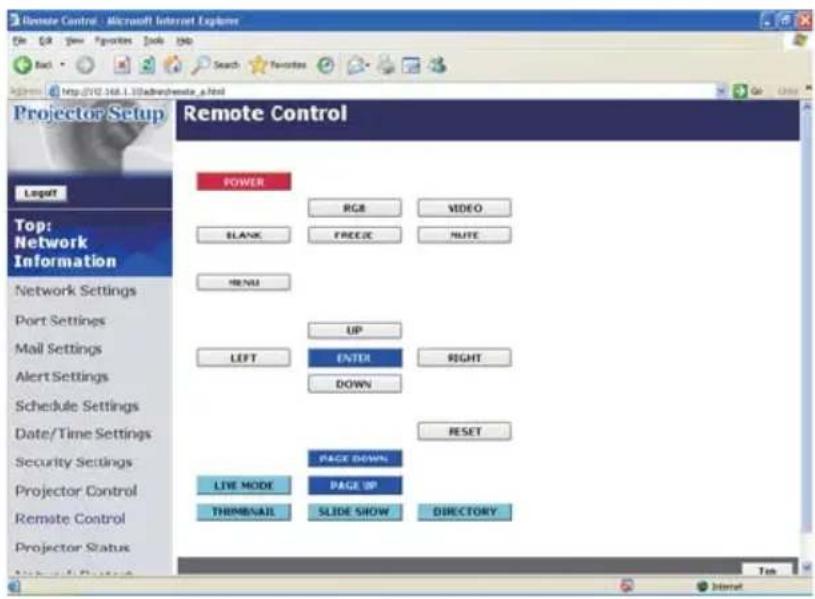Image resolution: width=815 pixels, height=599 pixels.
Task: Click the Messenger toolbar icon
Action: (x=438, y=65)
